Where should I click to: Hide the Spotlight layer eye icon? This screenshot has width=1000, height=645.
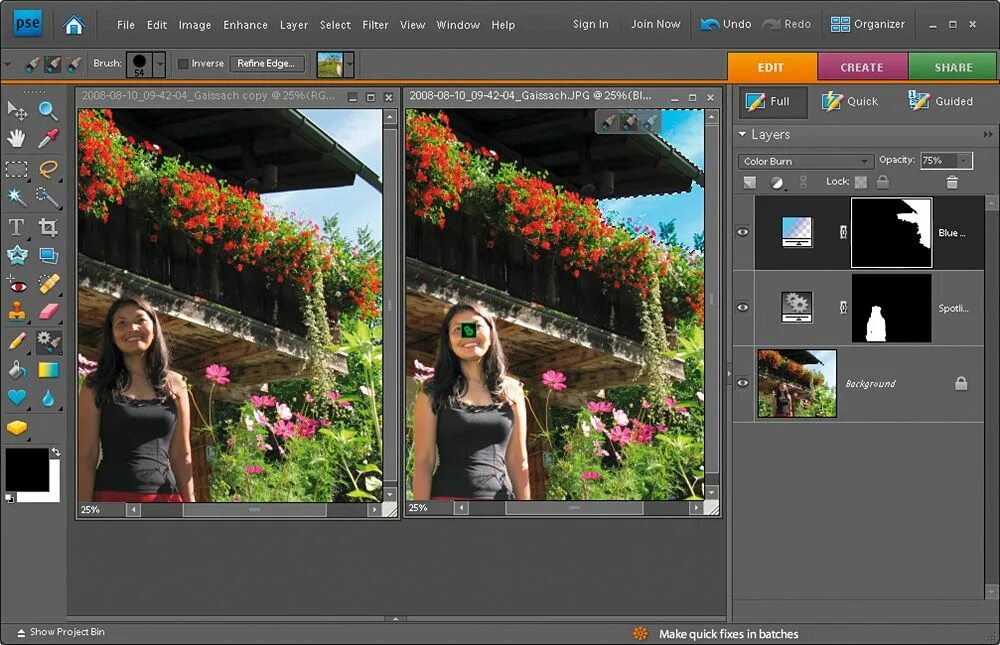[x=742, y=308]
